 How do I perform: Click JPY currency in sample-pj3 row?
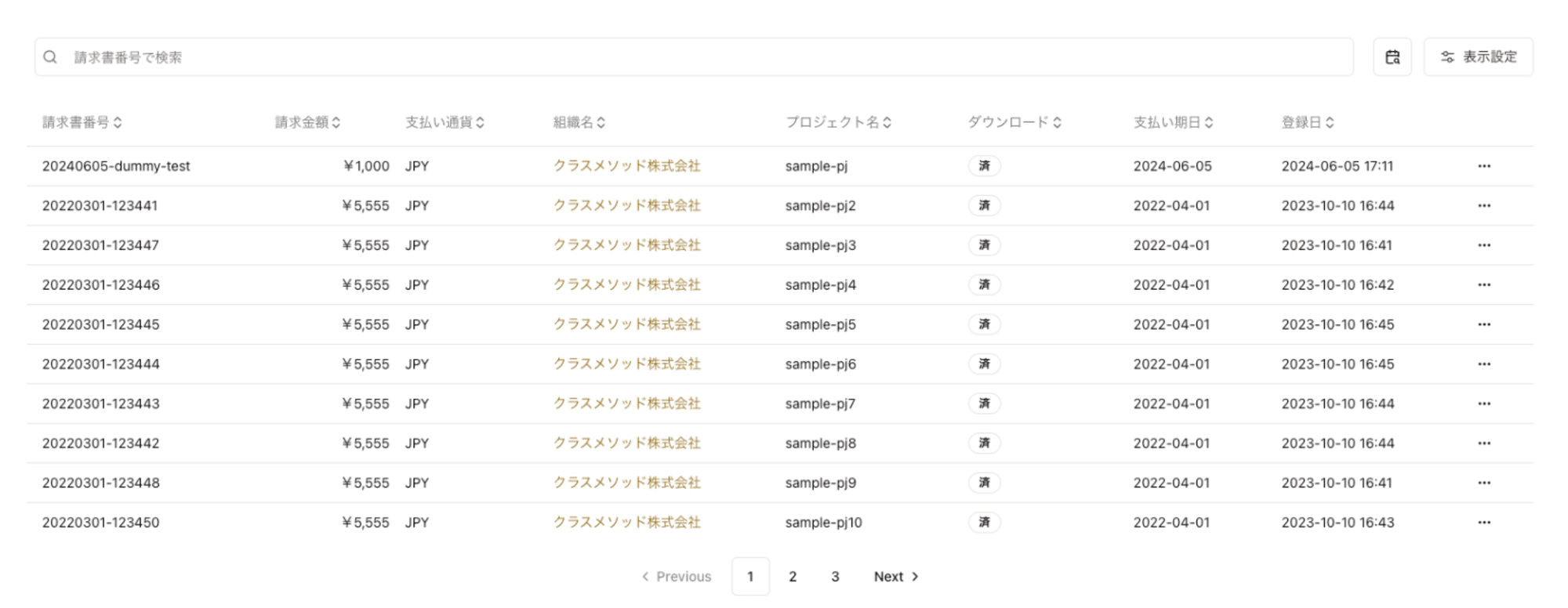coord(417,245)
